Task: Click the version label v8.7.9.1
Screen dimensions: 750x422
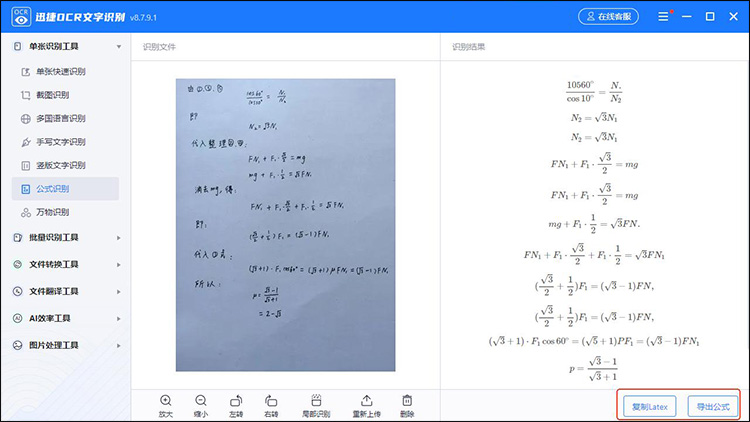Action: (143, 18)
